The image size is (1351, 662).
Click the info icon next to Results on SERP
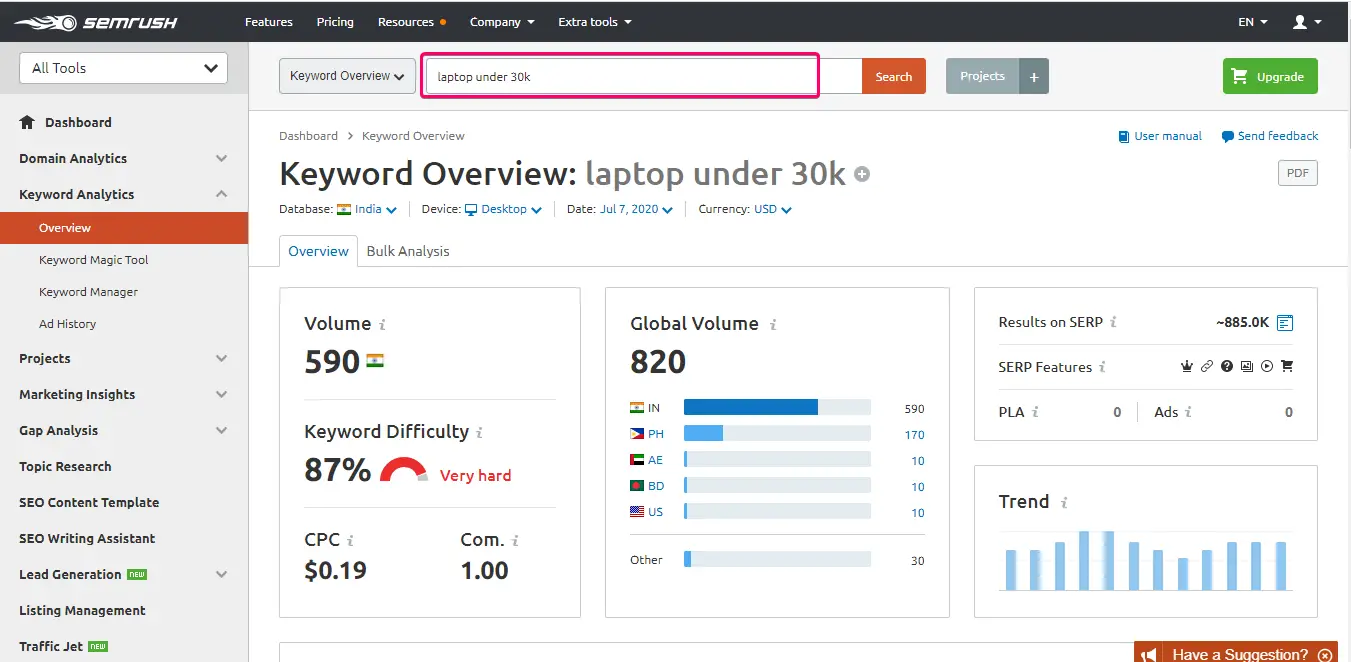pyautogui.click(x=1114, y=322)
